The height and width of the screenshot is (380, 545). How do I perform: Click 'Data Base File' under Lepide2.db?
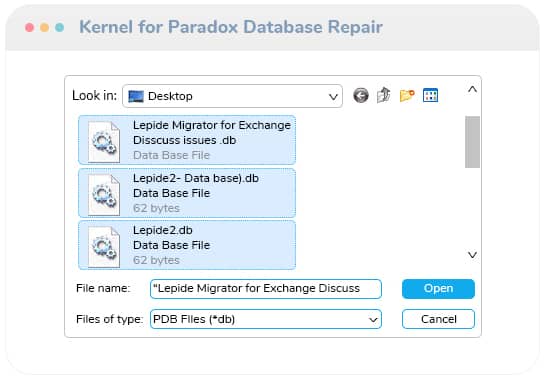[x=171, y=245]
